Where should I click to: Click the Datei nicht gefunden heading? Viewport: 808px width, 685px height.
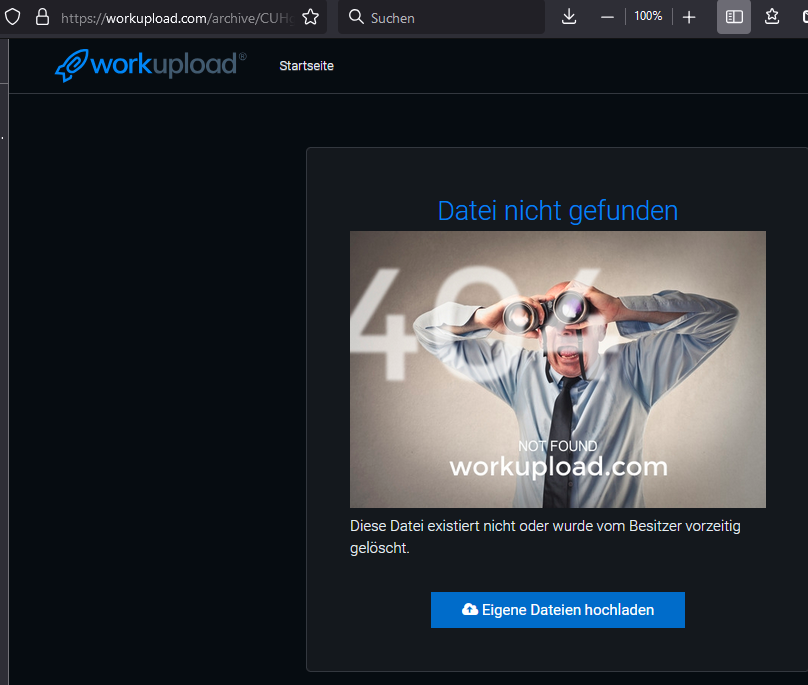(x=558, y=211)
